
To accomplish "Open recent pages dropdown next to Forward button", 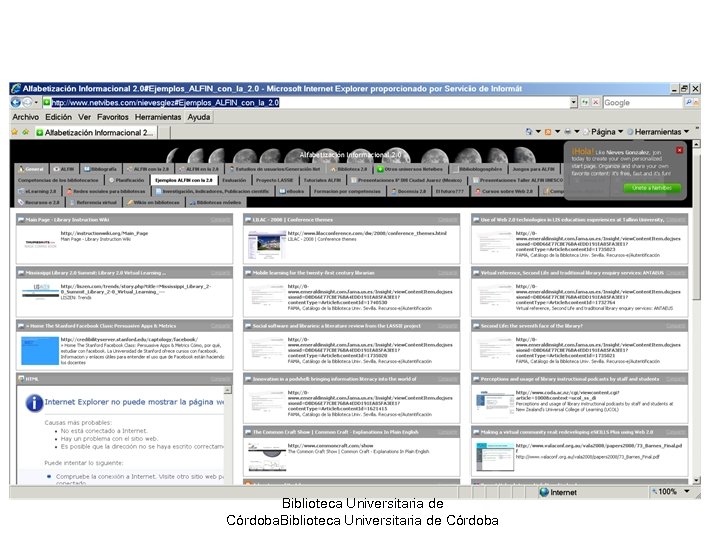I will (36, 103).
